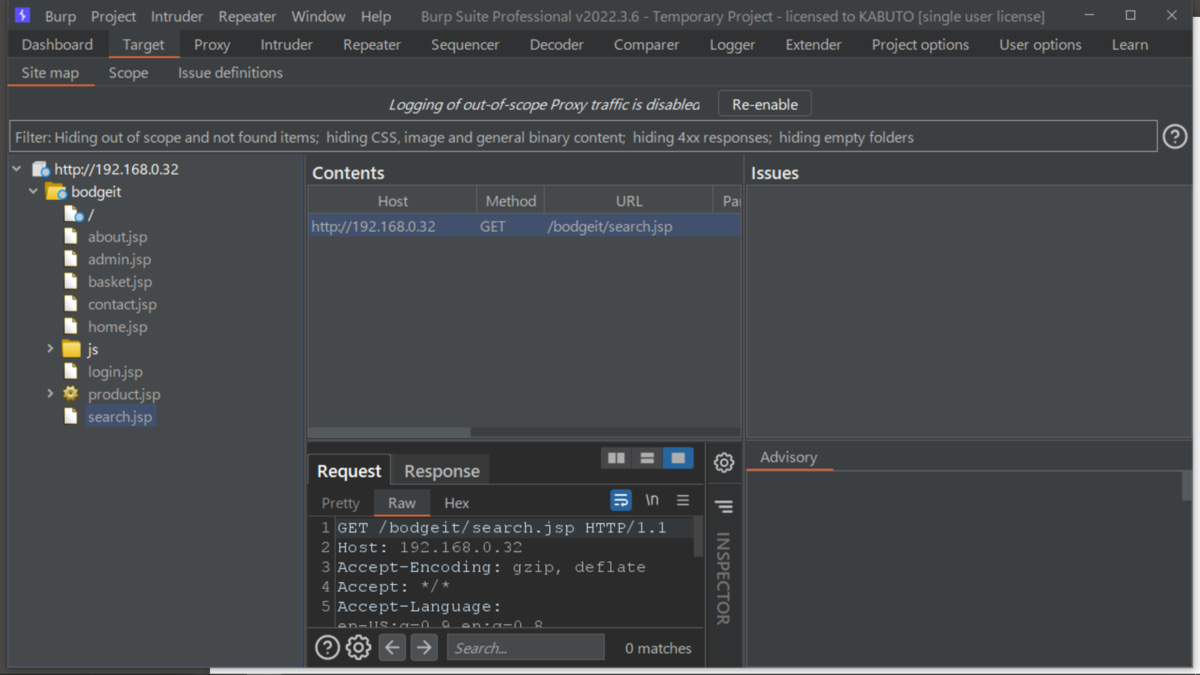Expand the js folder node
This screenshot has height=675, width=1200.
click(x=50, y=349)
